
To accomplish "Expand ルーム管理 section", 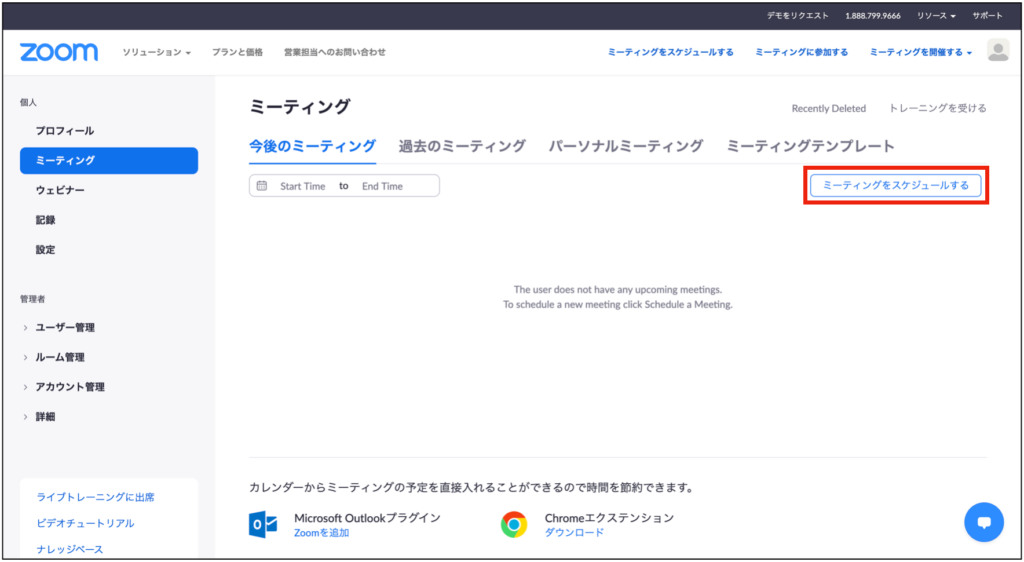I will 59,357.
